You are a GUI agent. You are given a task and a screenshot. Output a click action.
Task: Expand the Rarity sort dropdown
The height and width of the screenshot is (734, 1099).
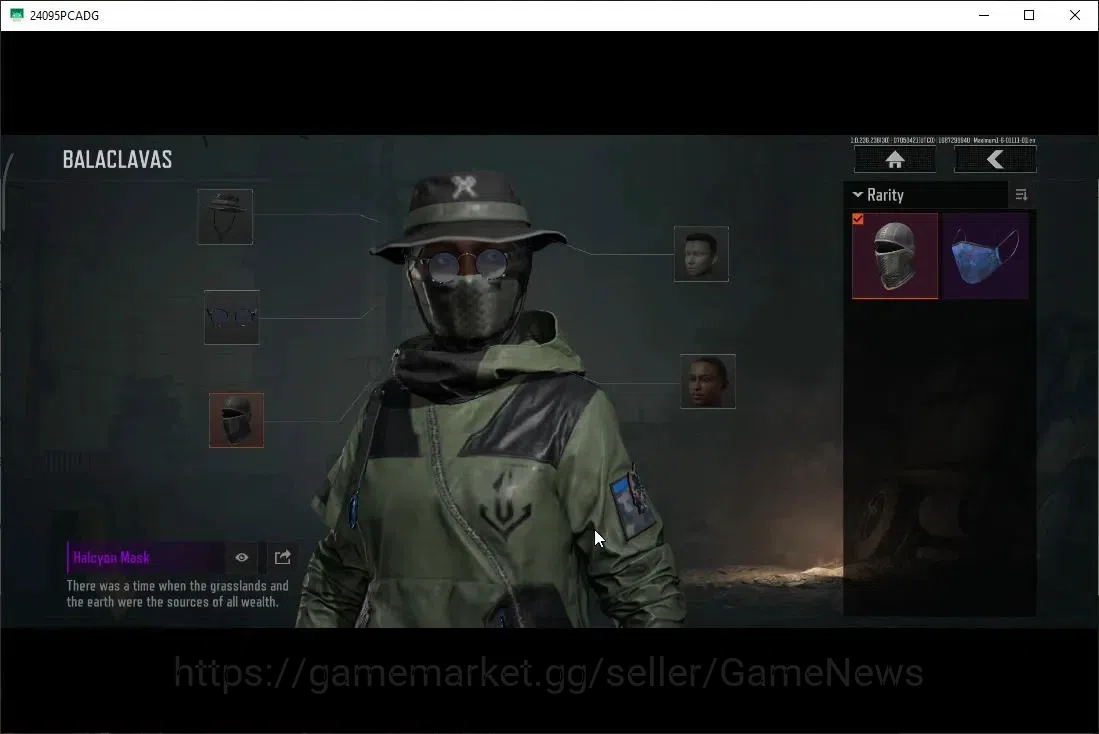[925, 195]
